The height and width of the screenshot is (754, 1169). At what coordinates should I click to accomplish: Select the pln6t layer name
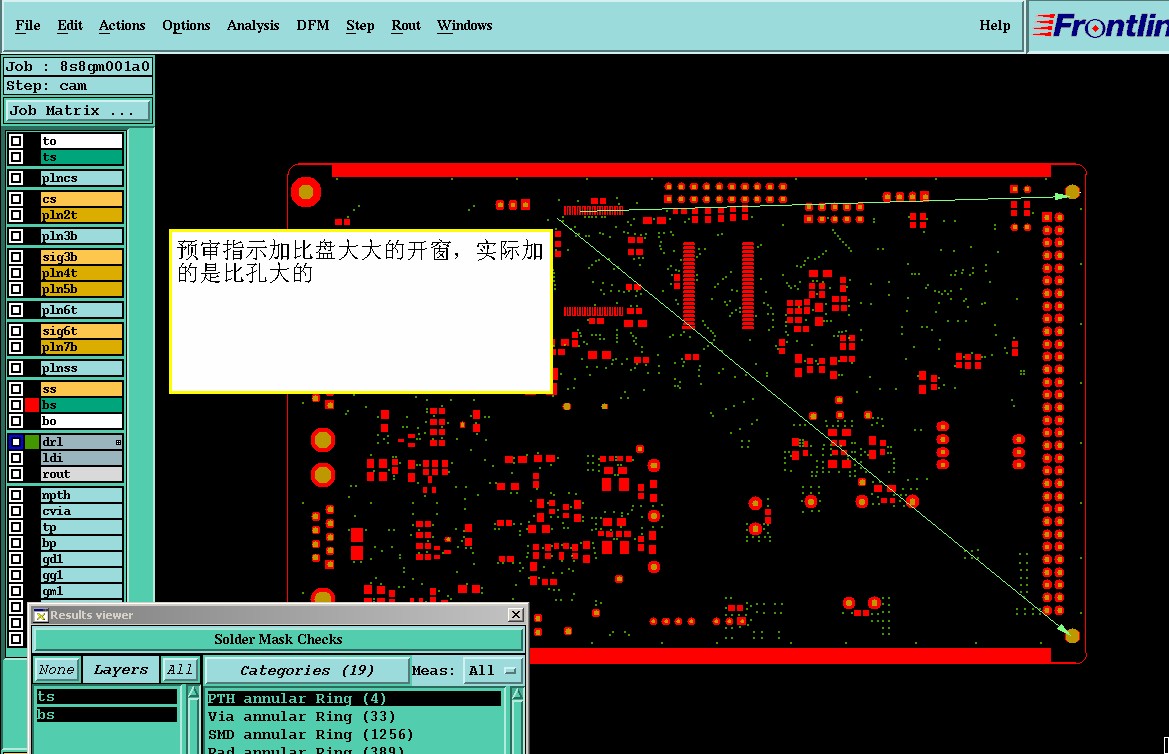(81, 310)
